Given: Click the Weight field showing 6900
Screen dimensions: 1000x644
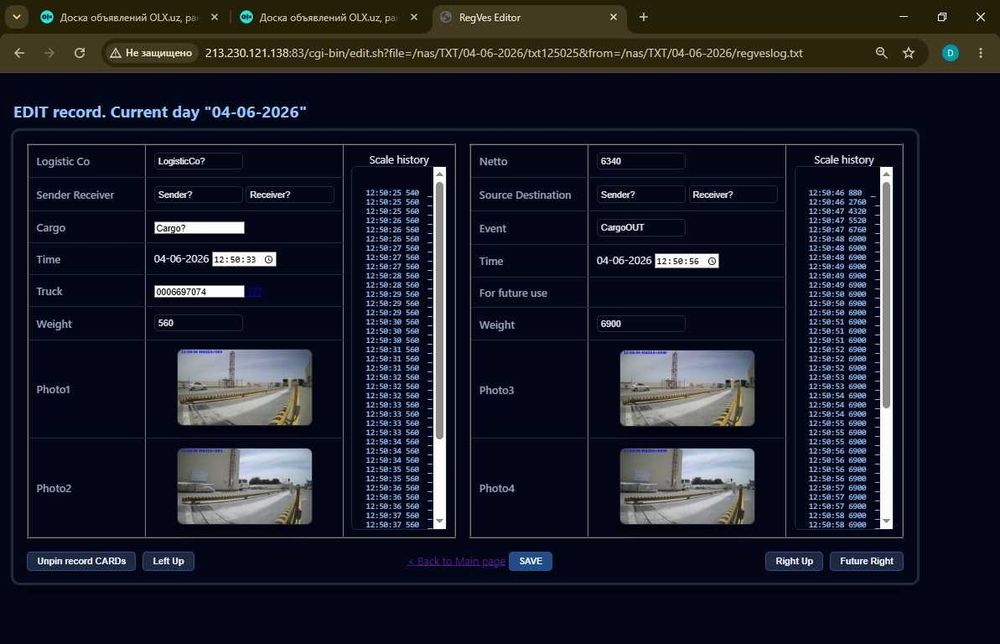Looking at the screenshot, I should [640, 323].
